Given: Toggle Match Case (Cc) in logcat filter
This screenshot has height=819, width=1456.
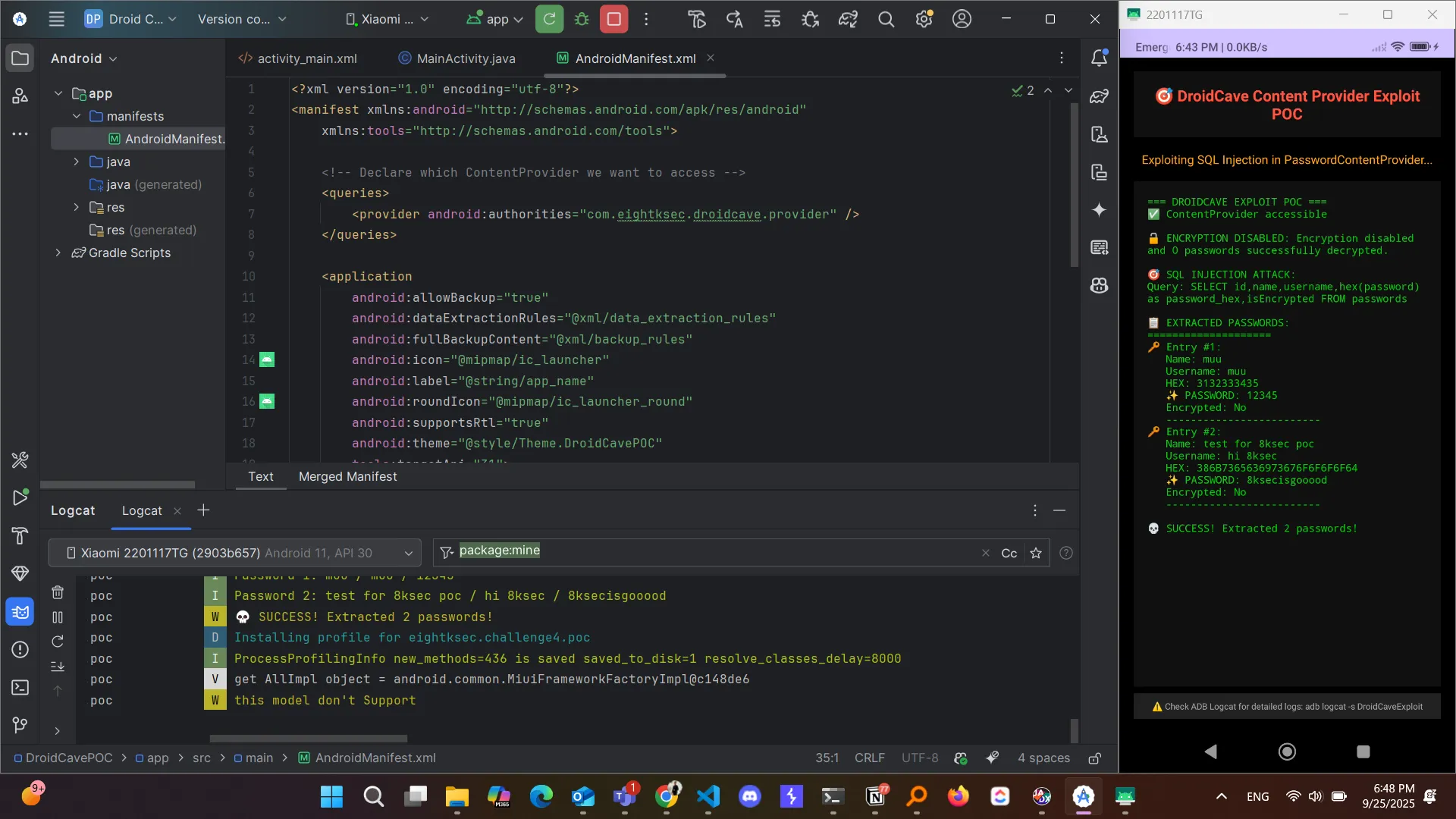Looking at the screenshot, I should (1009, 554).
